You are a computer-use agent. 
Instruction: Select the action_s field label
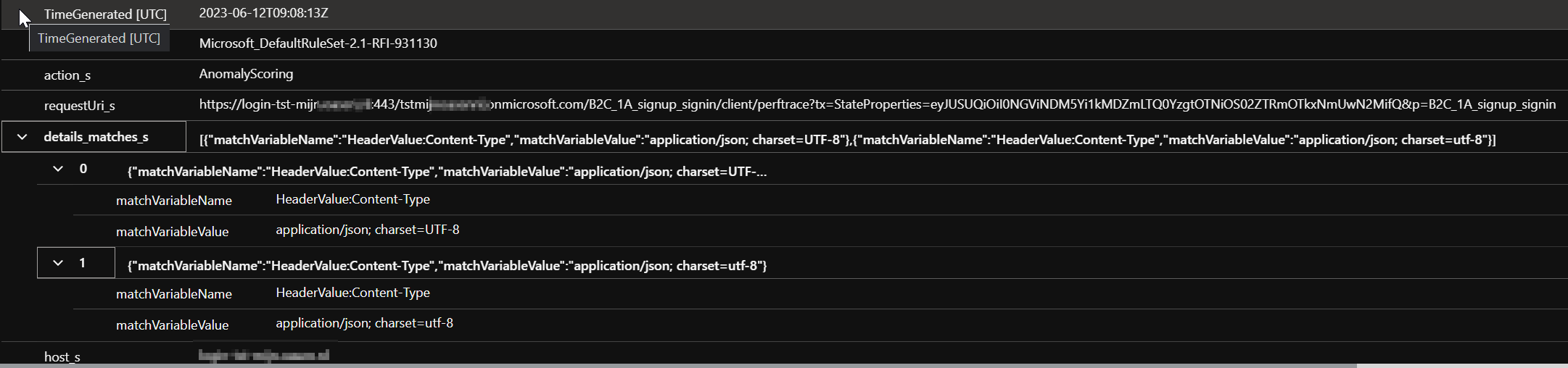coord(67,75)
